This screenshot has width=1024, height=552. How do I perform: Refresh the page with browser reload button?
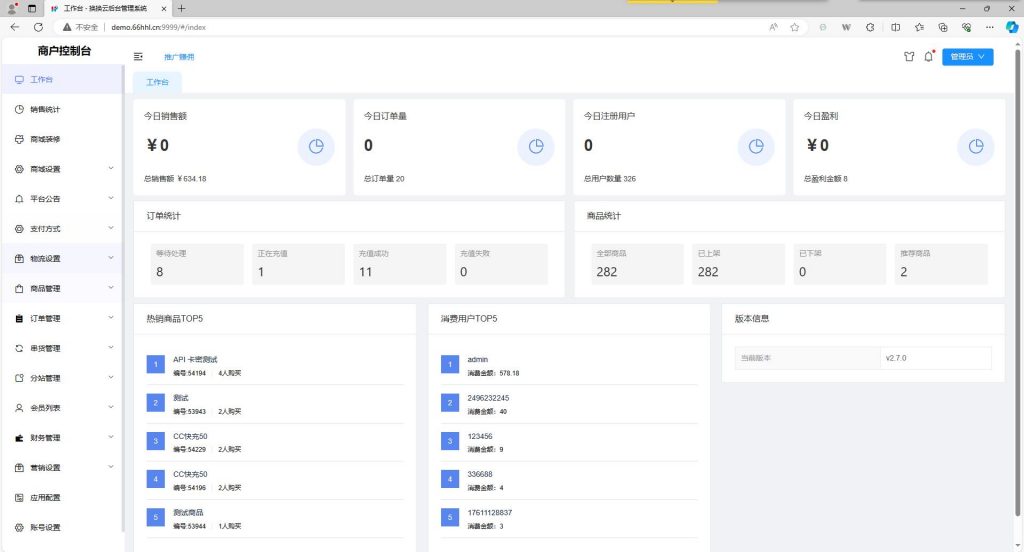tap(38, 27)
